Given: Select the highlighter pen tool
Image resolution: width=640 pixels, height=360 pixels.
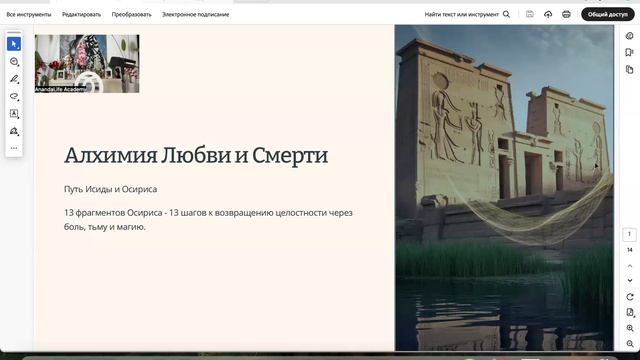Looking at the screenshot, I should pos(14,79).
